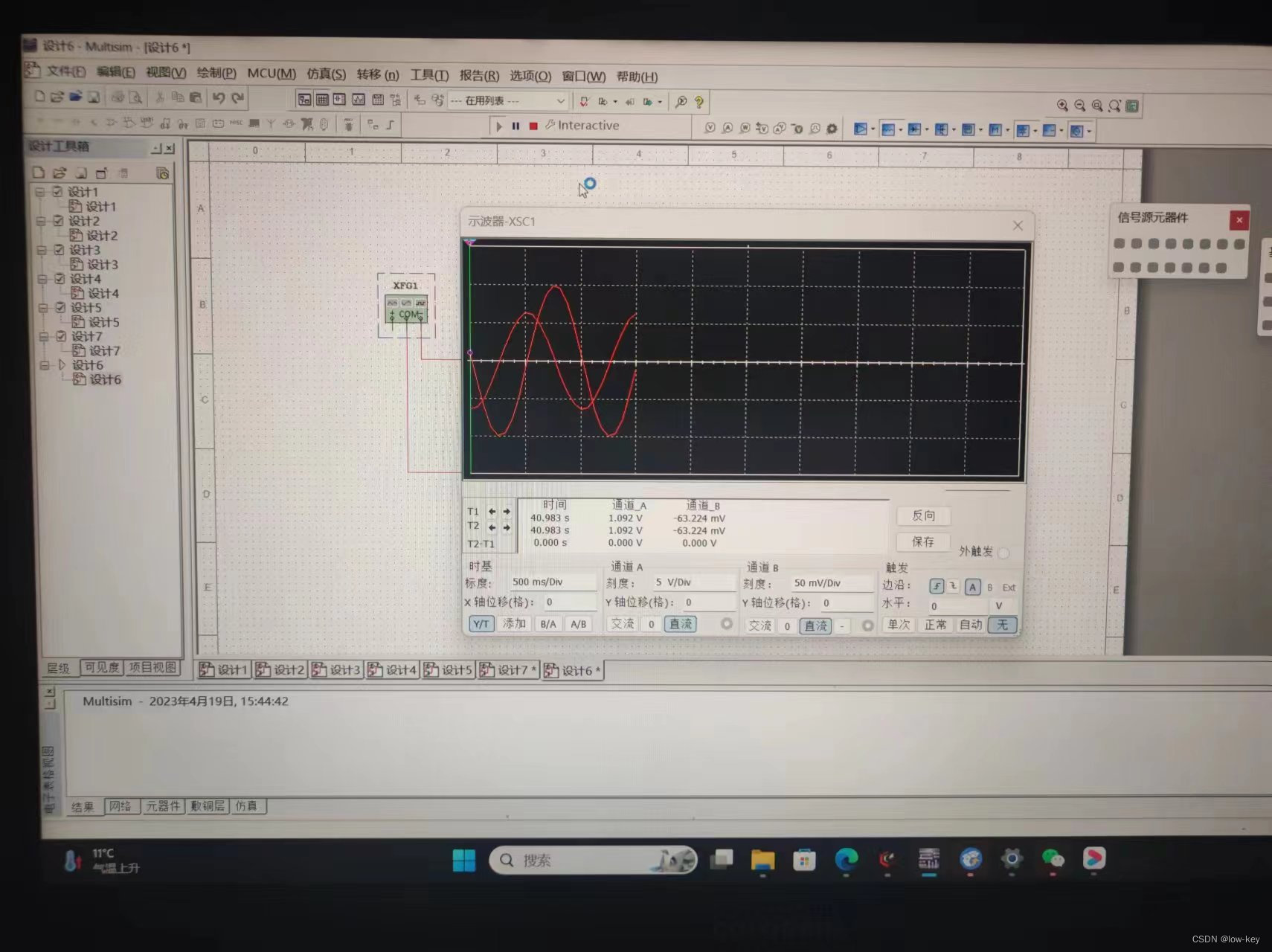1272x952 pixels.
Task: Select B/A display mode on the oscilloscope
Action: tap(548, 624)
